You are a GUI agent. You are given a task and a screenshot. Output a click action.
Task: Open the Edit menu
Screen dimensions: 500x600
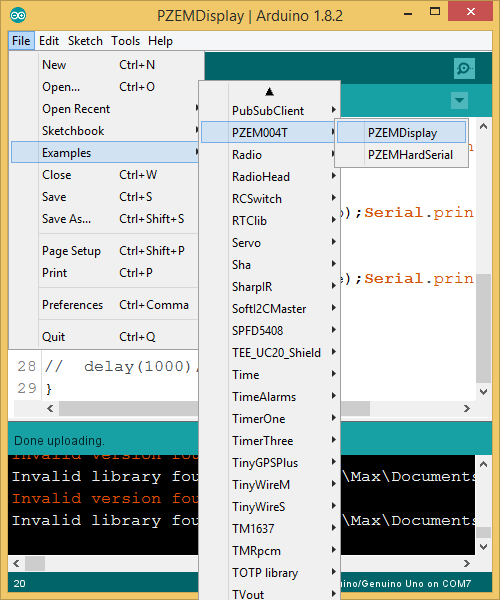(49, 41)
